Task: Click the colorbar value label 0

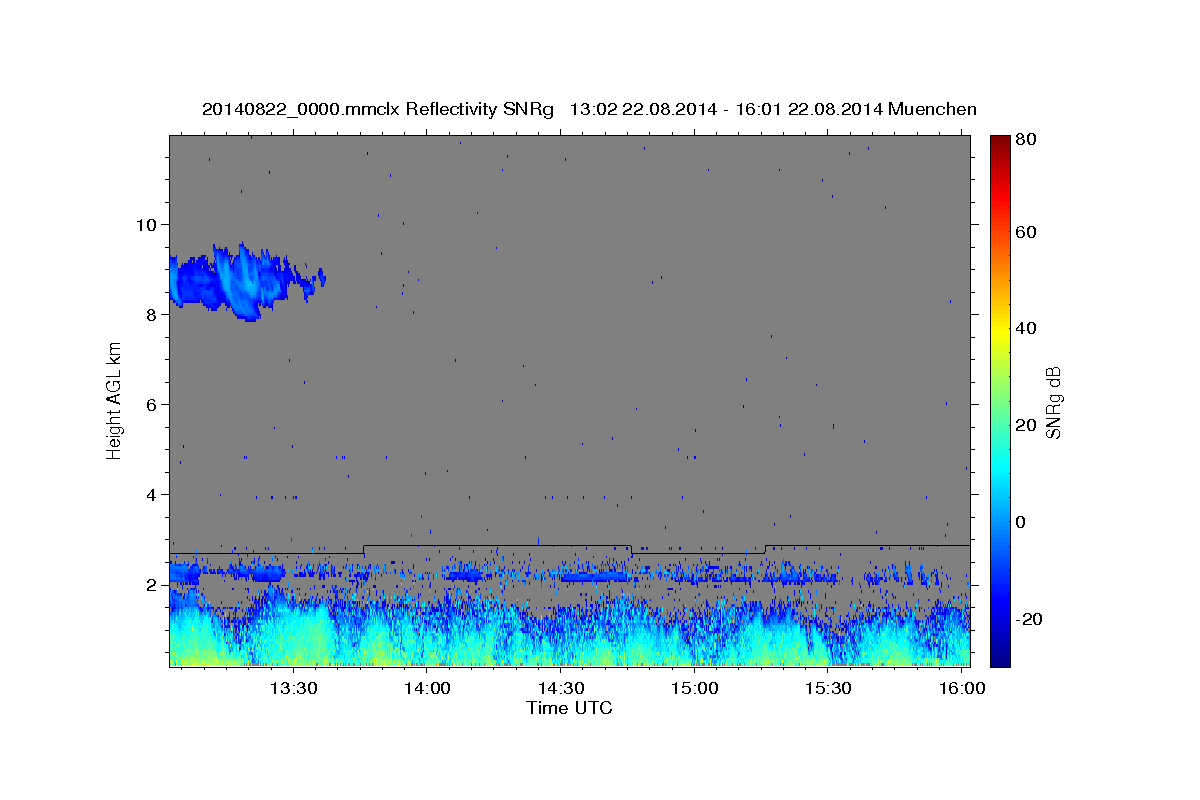Action: (x=1022, y=522)
